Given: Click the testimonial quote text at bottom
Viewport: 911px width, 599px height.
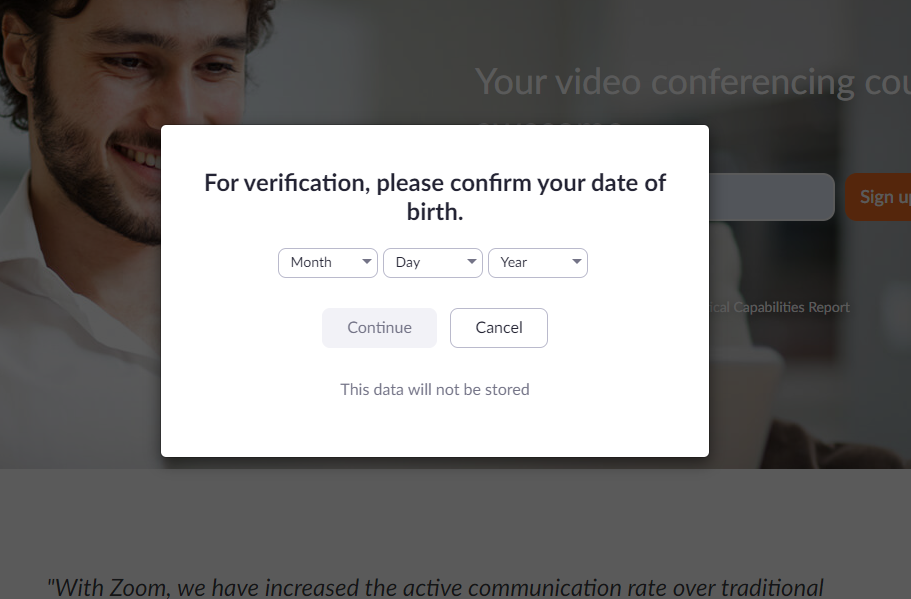Looking at the screenshot, I should [435, 588].
